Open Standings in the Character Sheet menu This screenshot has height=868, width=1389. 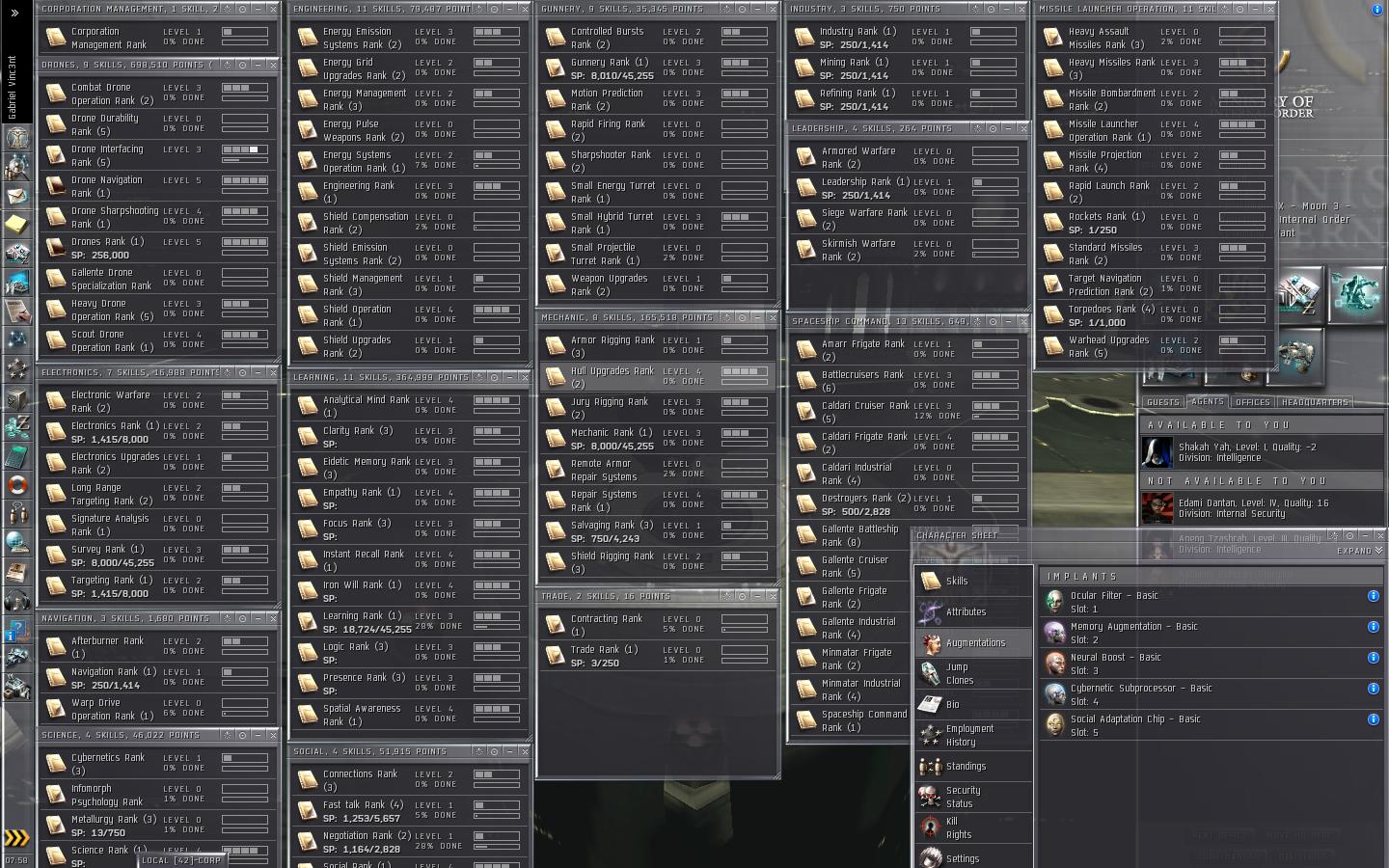click(974, 767)
